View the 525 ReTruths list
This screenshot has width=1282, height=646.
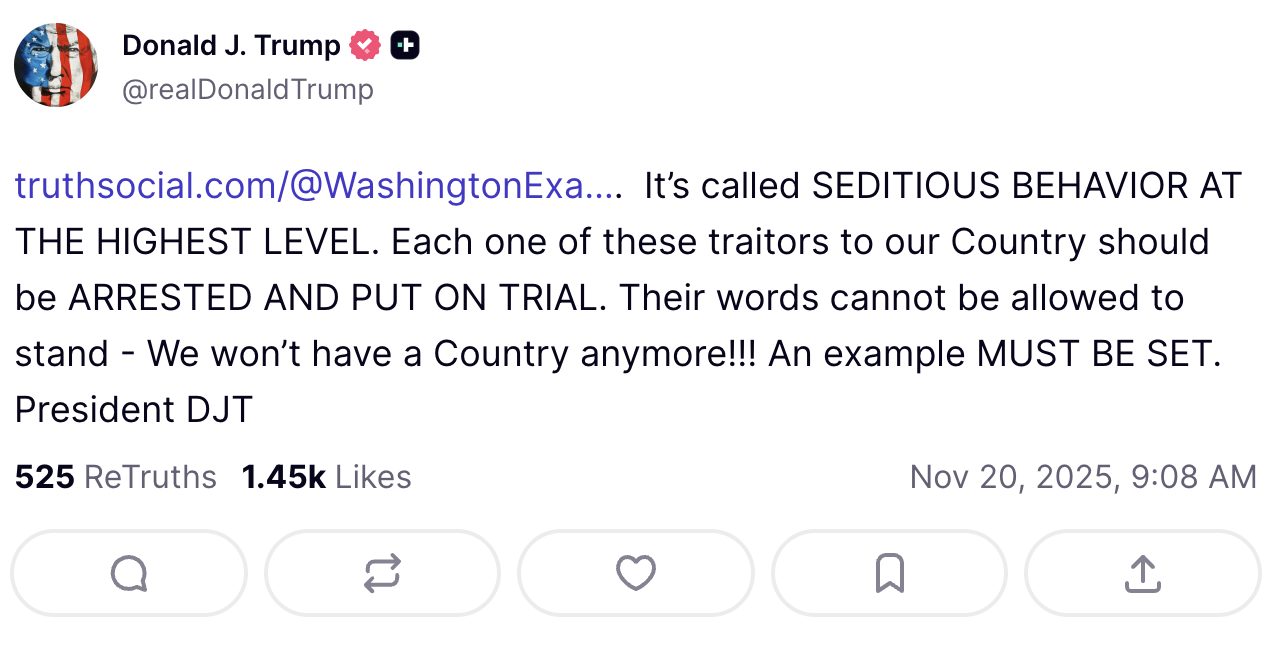(x=115, y=477)
